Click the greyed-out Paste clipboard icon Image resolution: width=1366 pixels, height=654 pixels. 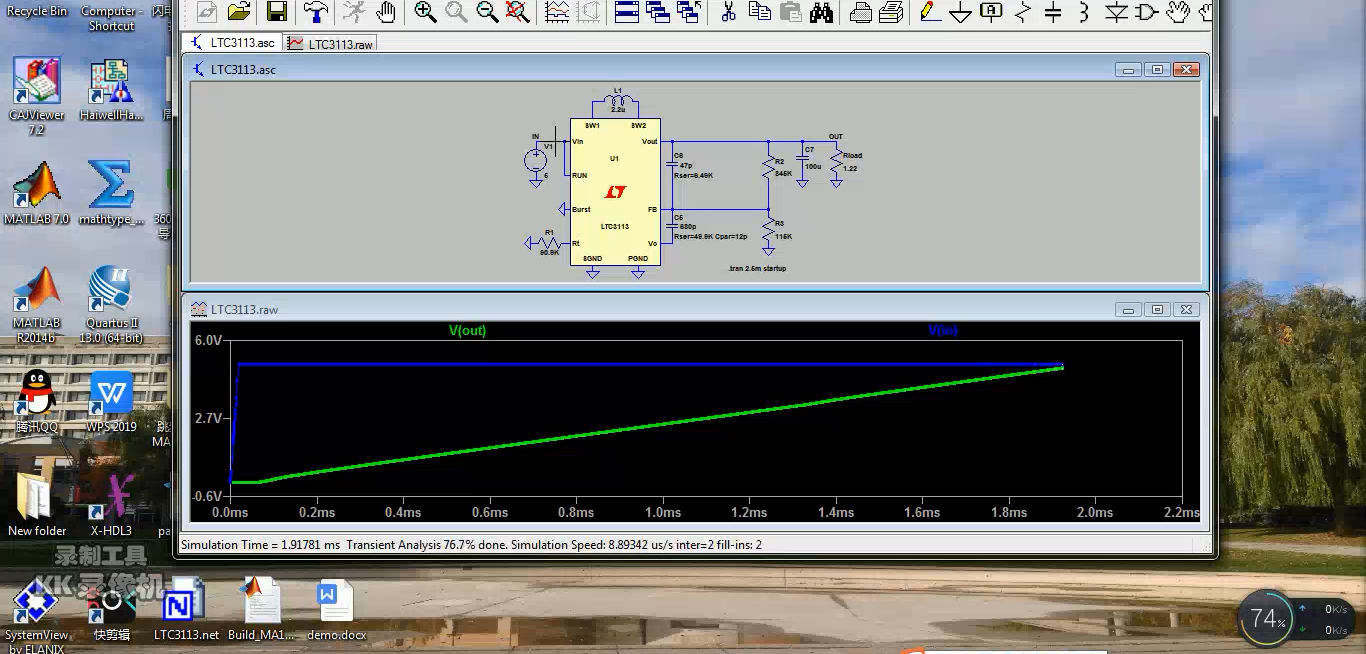pos(790,12)
